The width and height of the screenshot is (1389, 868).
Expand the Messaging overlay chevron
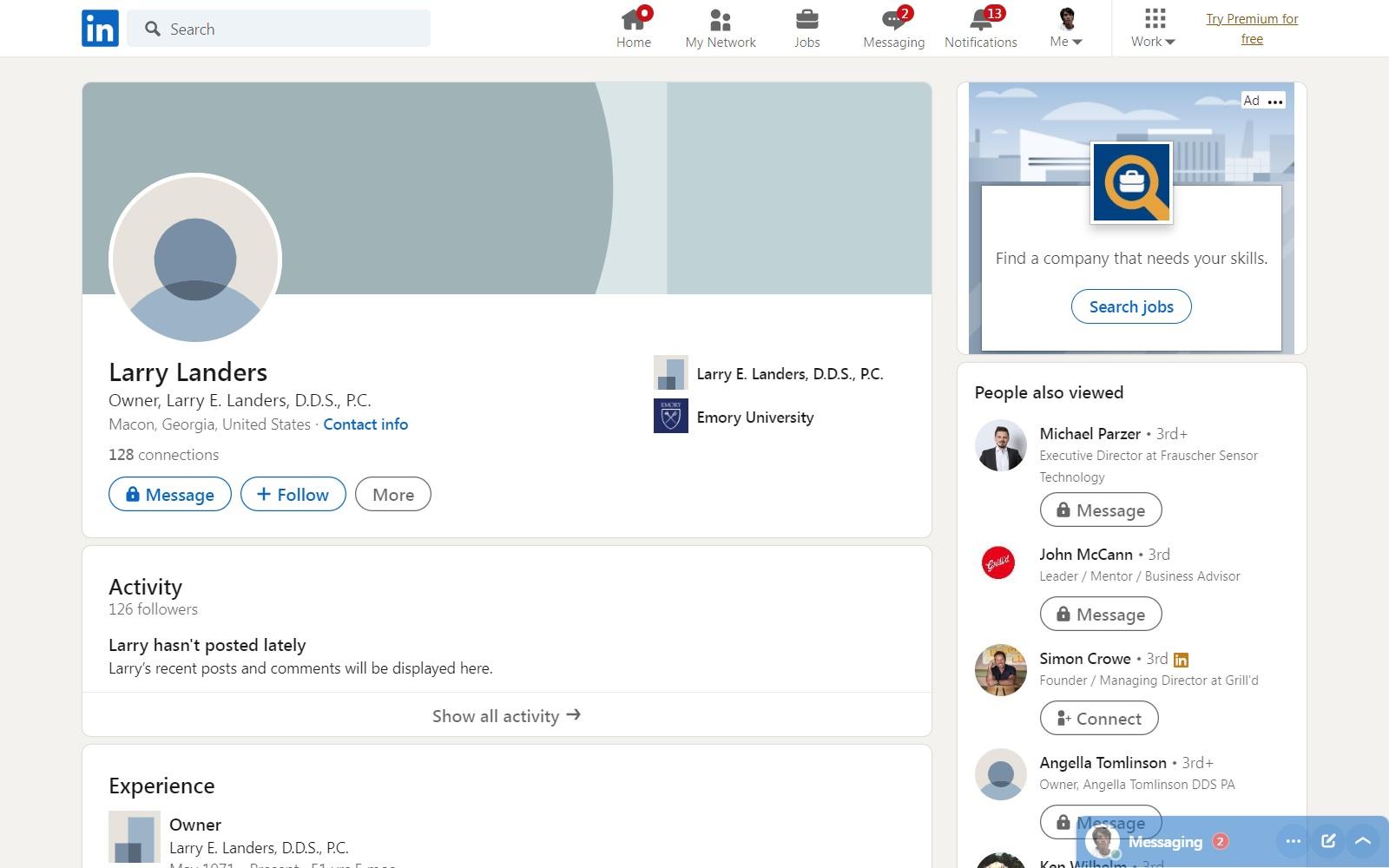1363,840
